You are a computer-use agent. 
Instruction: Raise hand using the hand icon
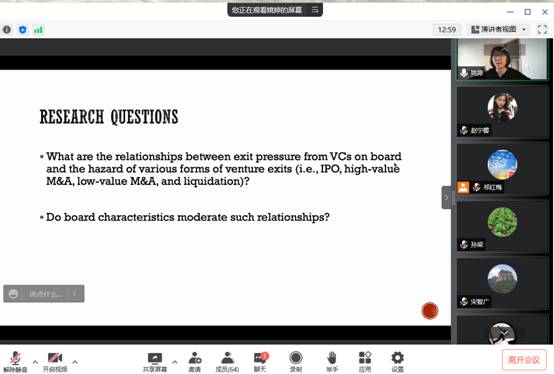332,362
